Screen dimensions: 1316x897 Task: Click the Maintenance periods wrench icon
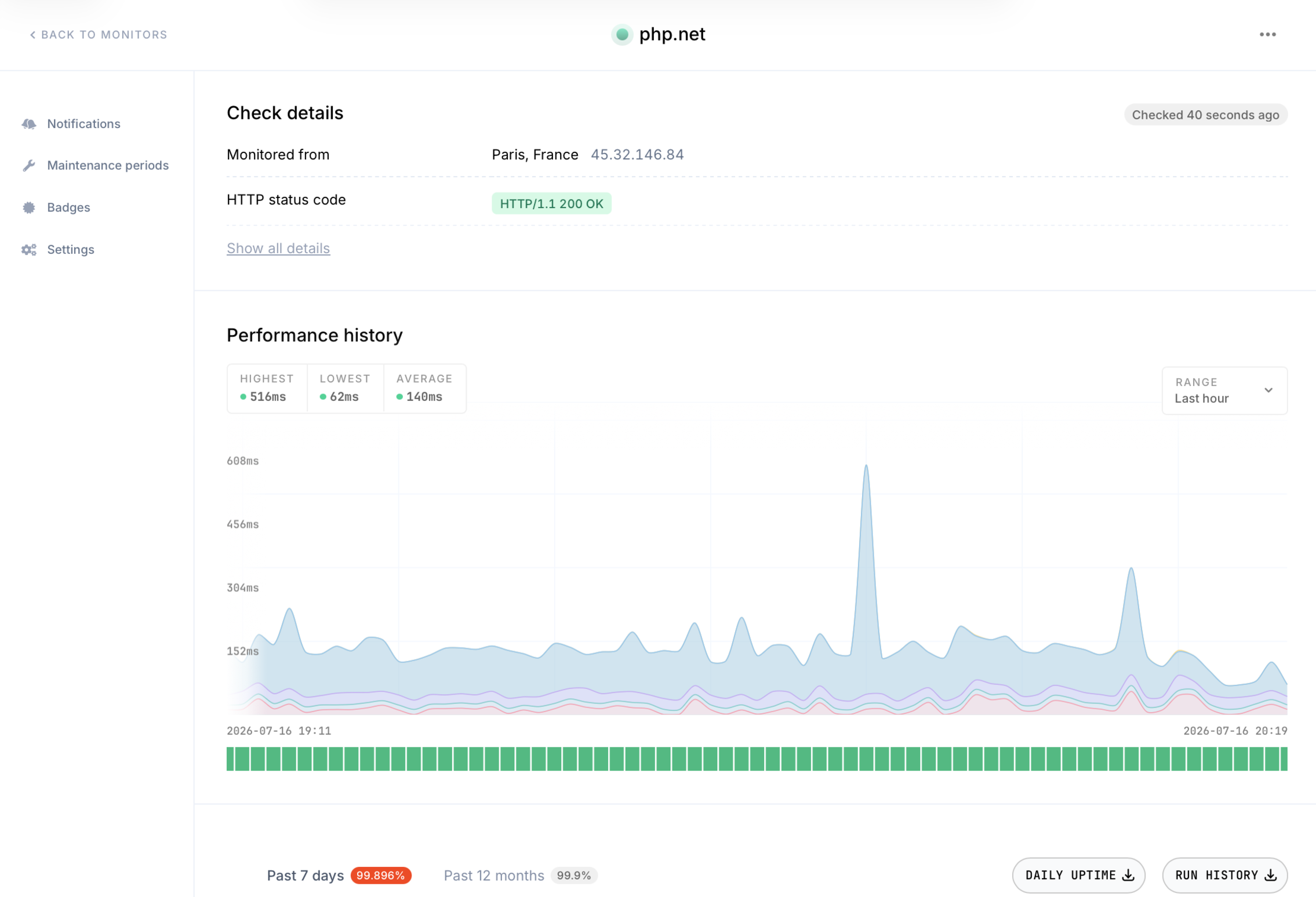29,166
